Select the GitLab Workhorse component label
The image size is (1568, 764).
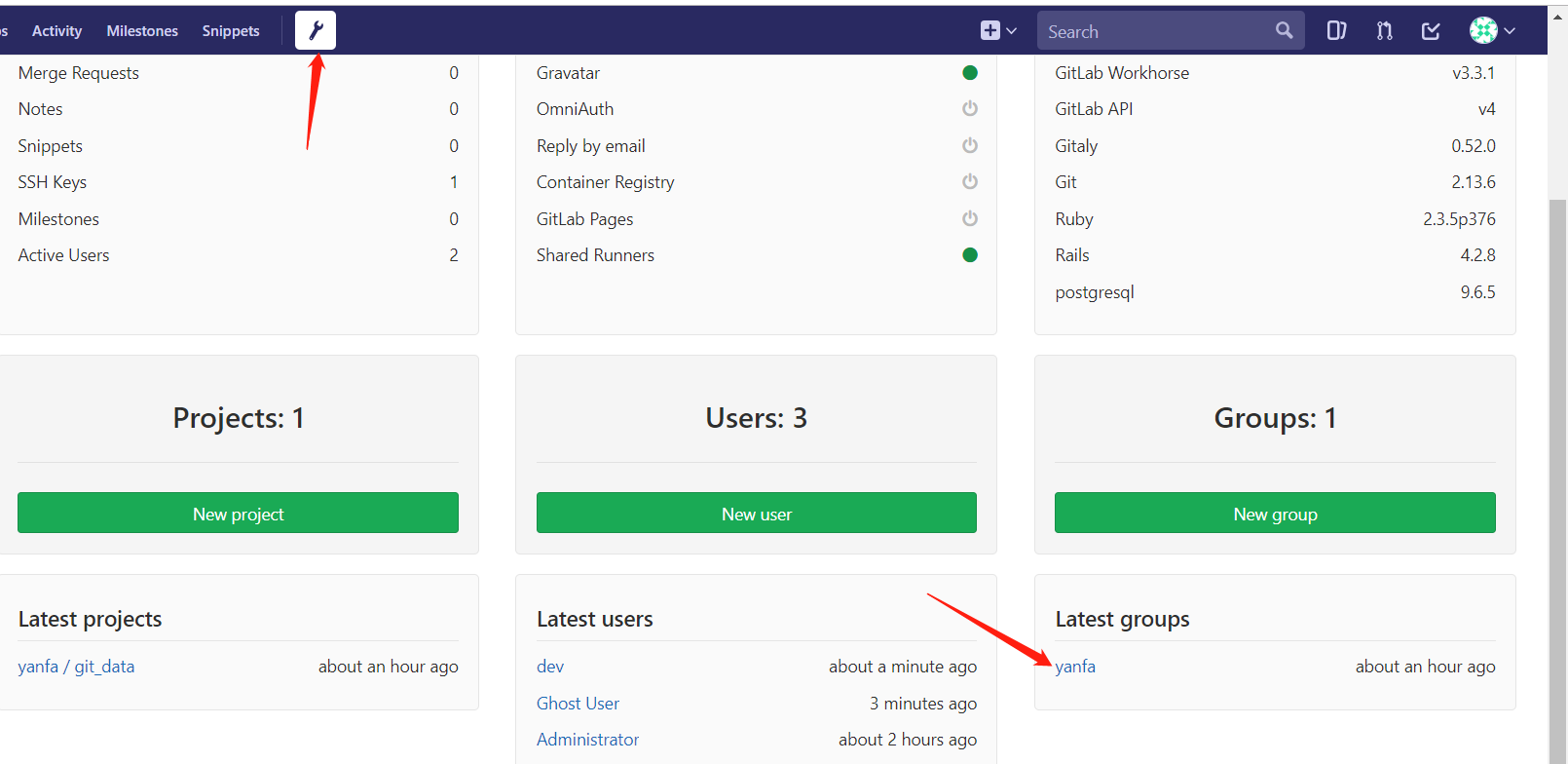1122,73
